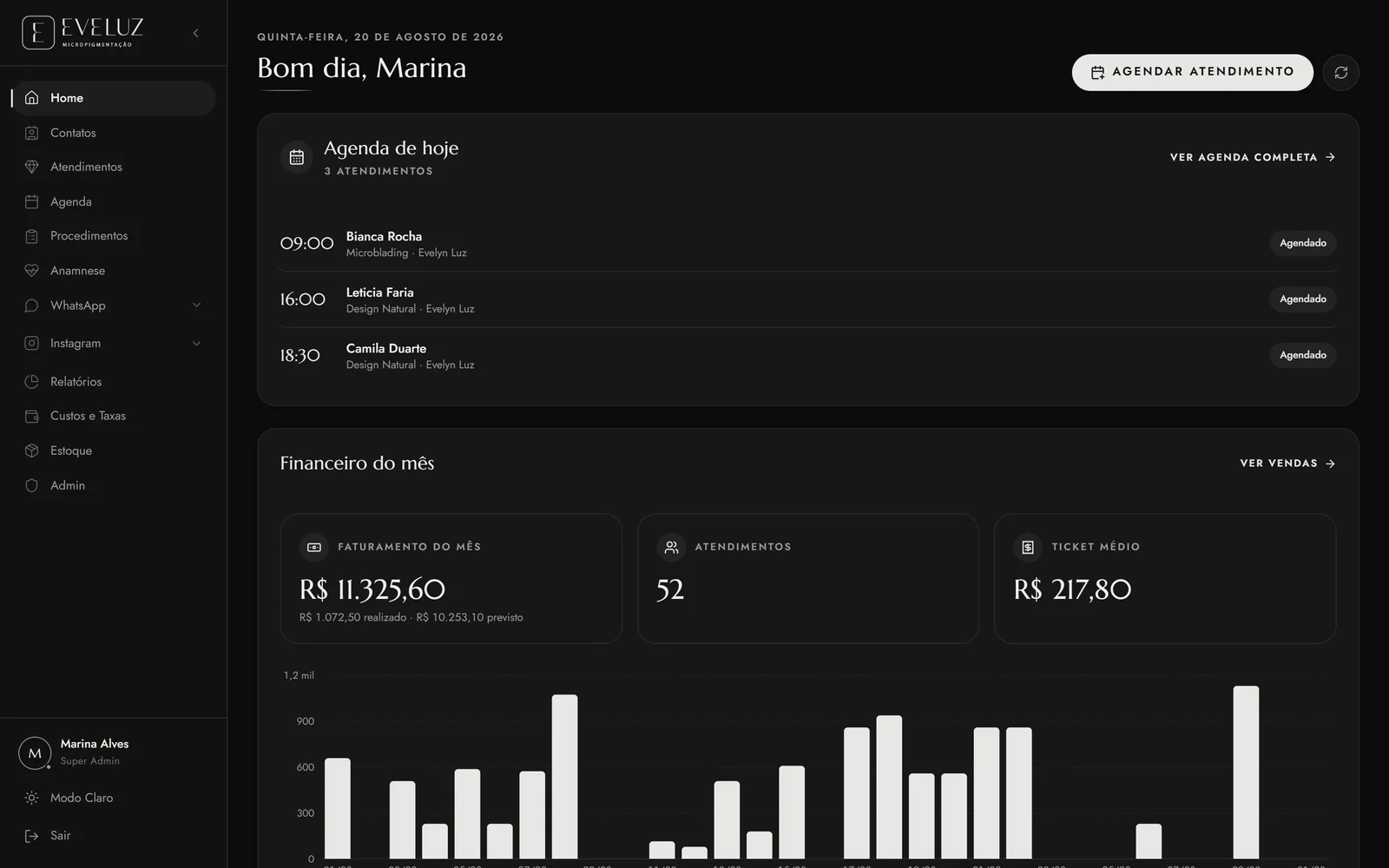The width and height of the screenshot is (1389, 868).
Task: Switch theme with Modo Claro
Action: click(x=114, y=798)
